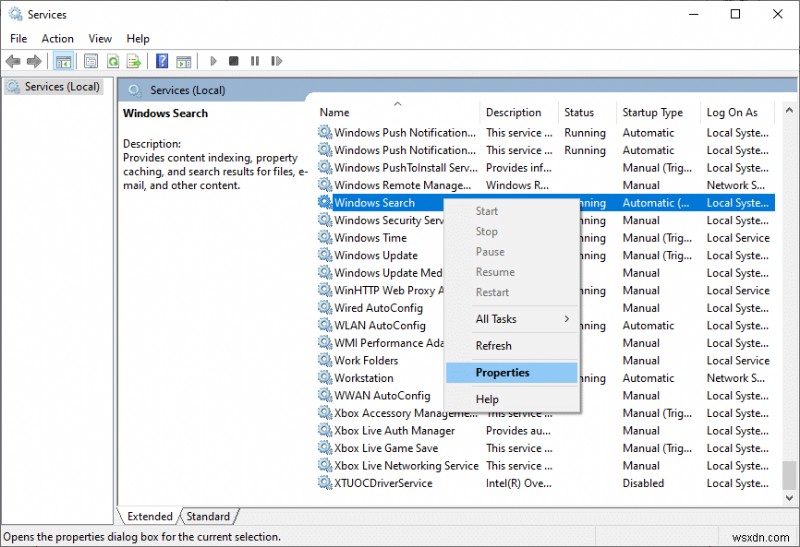Click the Stop Service square icon
The image size is (800, 547).
[234, 61]
